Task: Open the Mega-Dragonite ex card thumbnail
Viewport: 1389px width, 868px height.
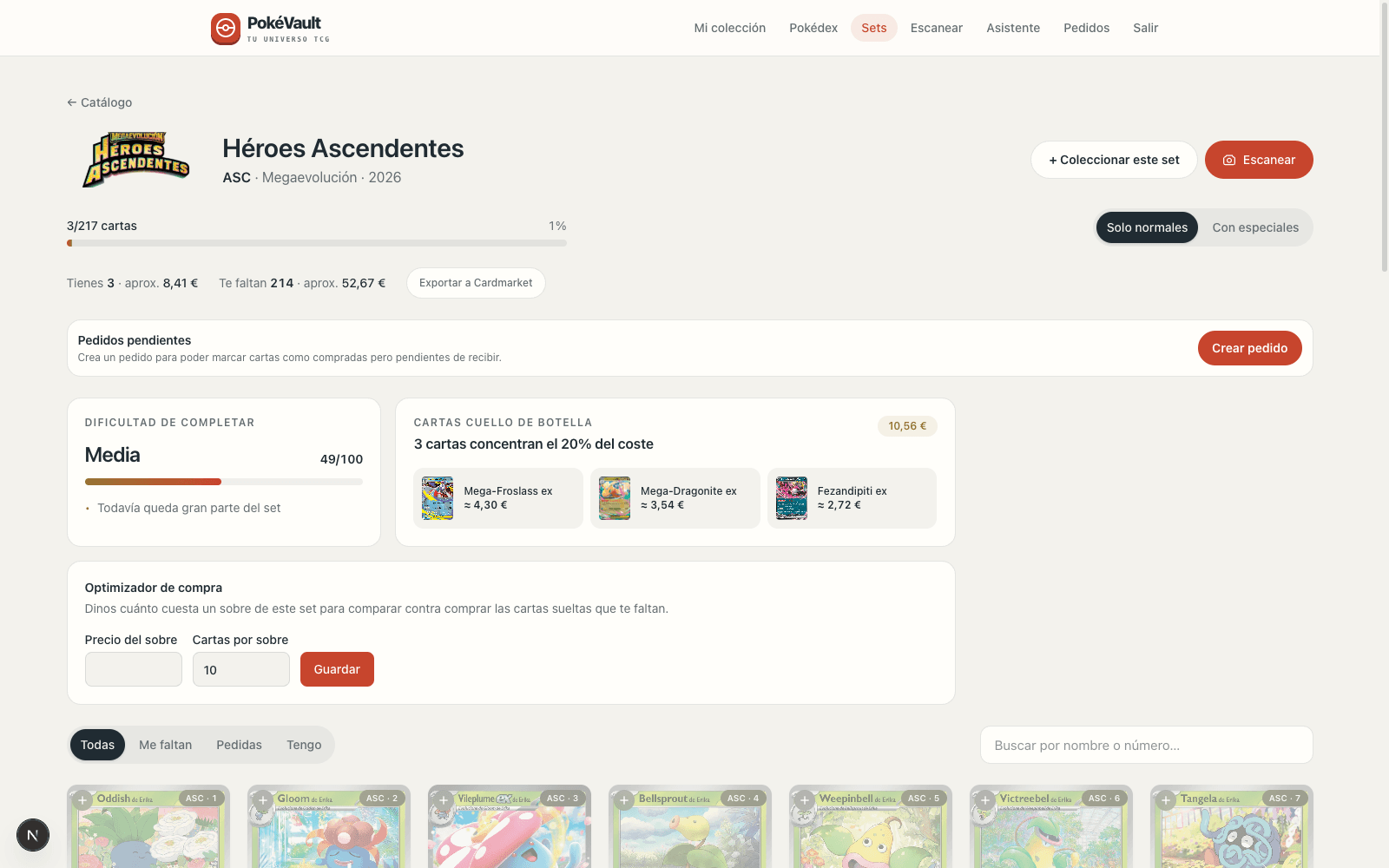Action: click(x=615, y=498)
